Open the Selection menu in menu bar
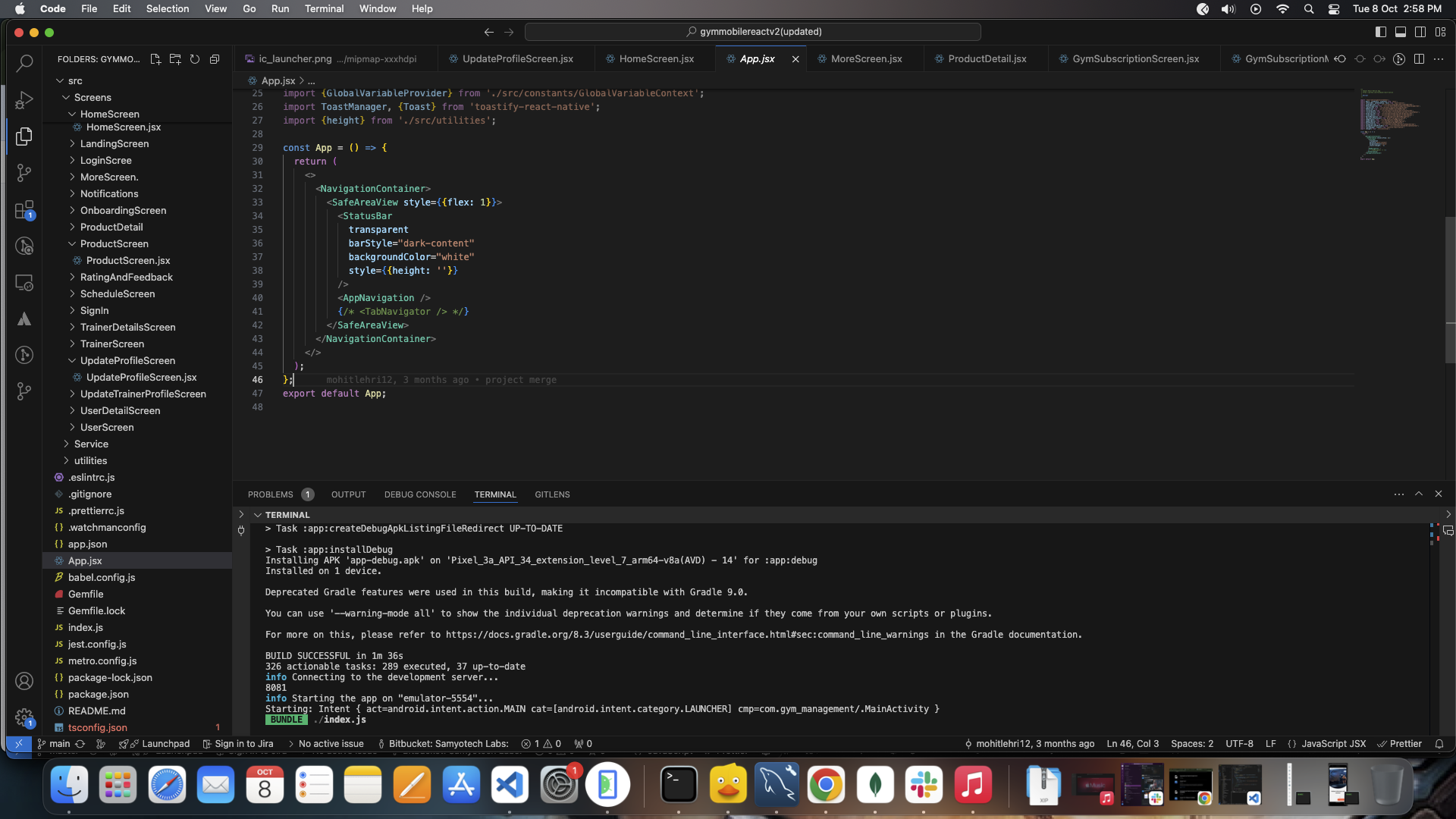1456x819 pixels. (x=168, y=8)
